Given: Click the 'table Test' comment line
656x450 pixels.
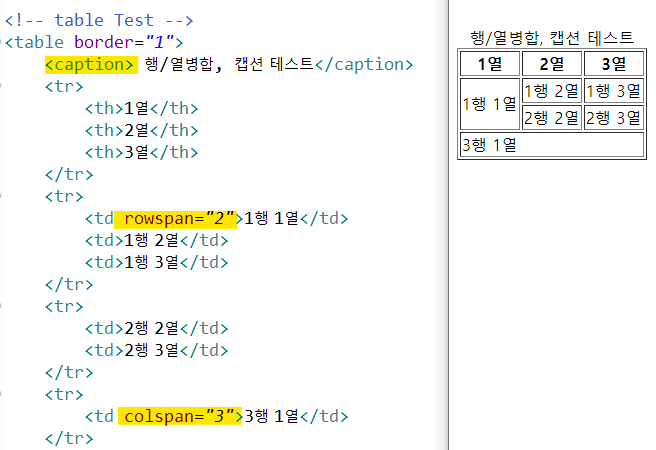Looking at the screenshot, I should click(x=99, y=20).
